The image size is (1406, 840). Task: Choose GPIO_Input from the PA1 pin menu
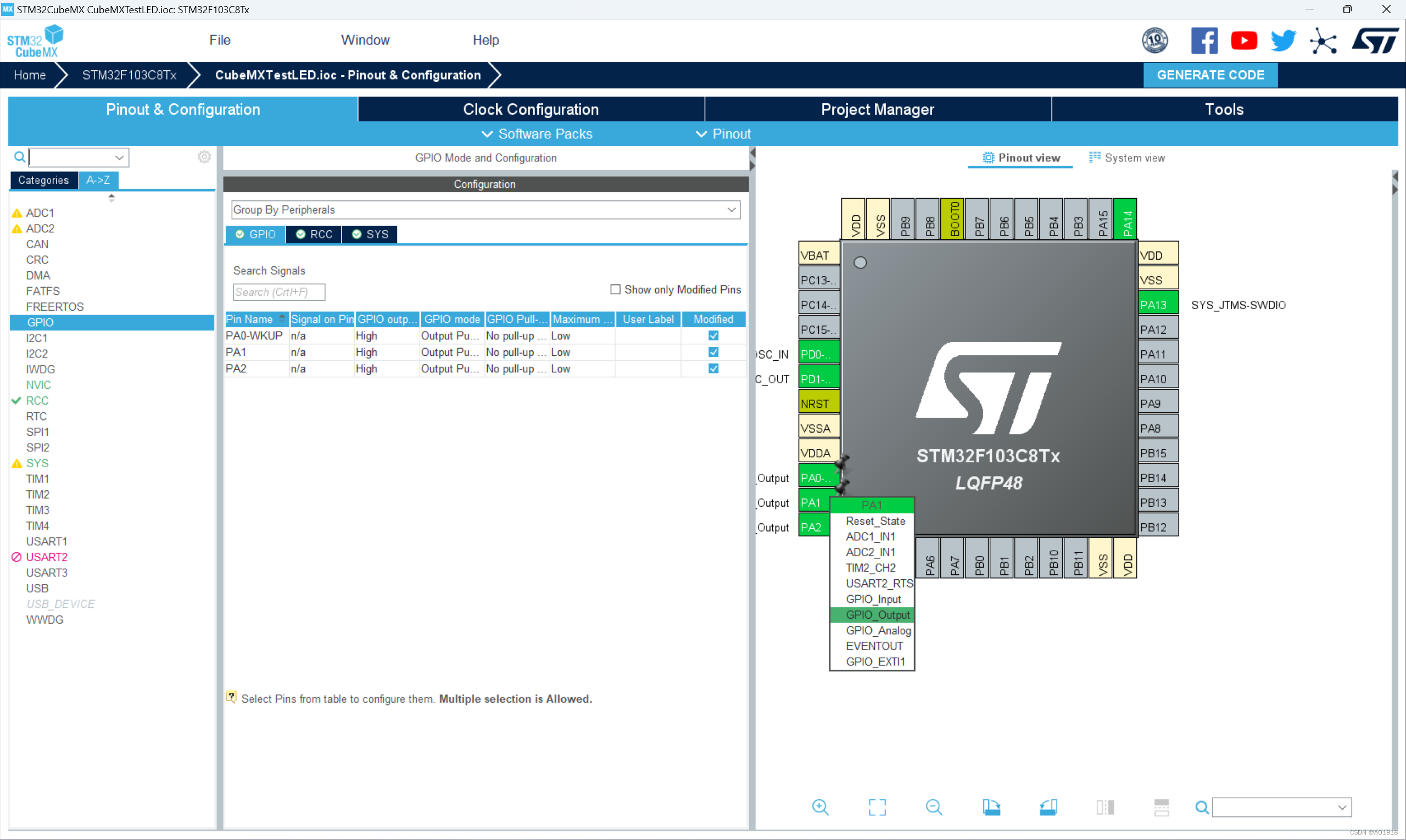tap(873, 599)
